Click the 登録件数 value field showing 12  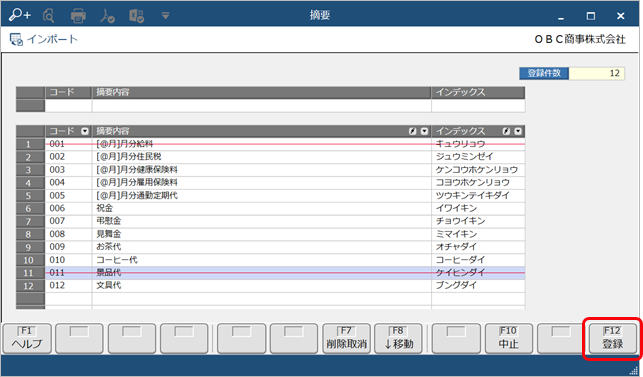tap(597, 73)
